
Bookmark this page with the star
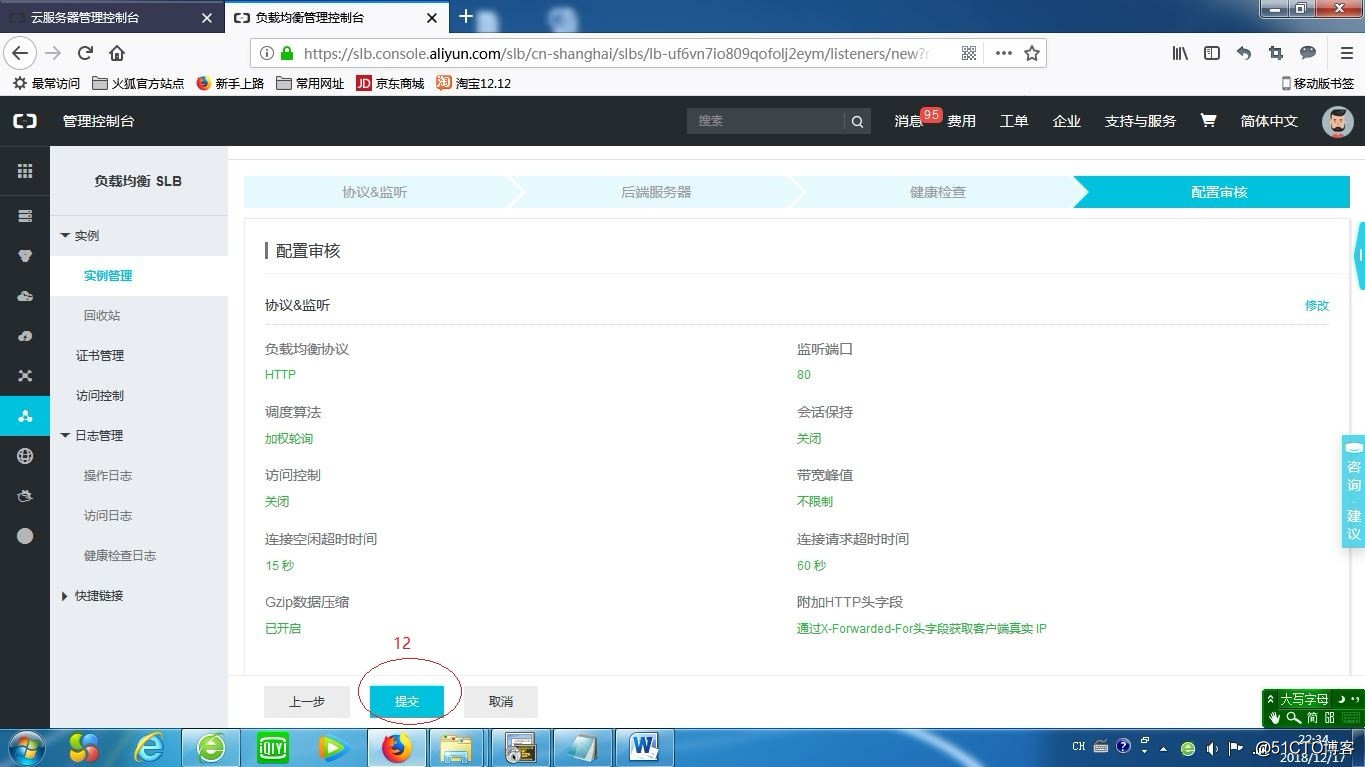click(x=1032, y=53)
